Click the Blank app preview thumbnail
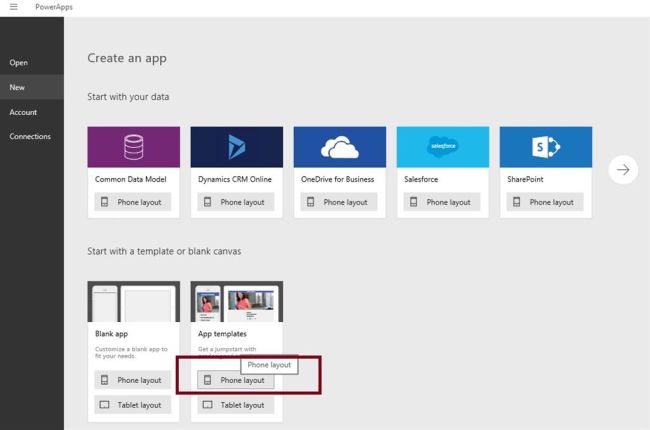This screenshot has width=650, height=430. 133,301
